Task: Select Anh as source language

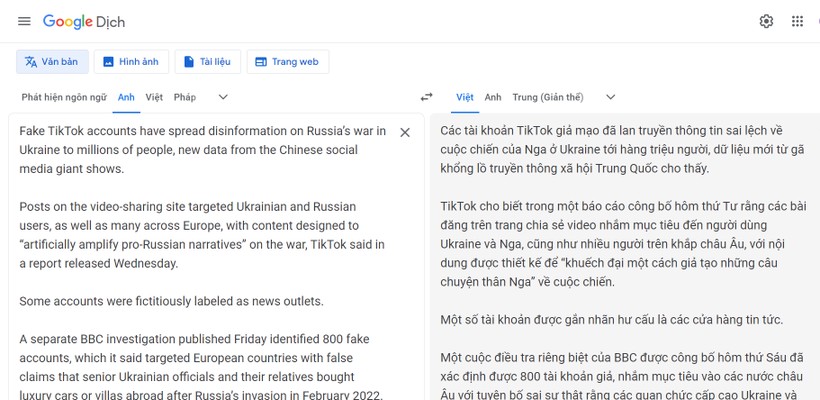Action: click(126, 97)
